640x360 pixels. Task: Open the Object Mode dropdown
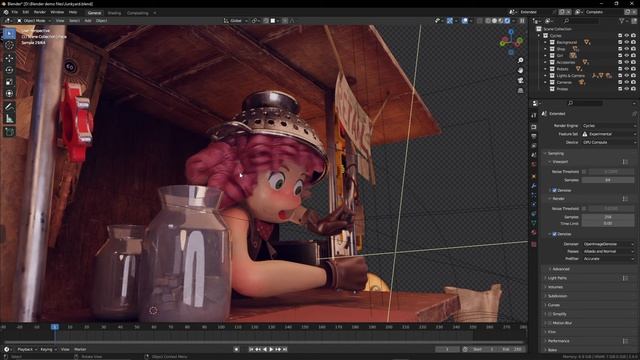point(34,20)
